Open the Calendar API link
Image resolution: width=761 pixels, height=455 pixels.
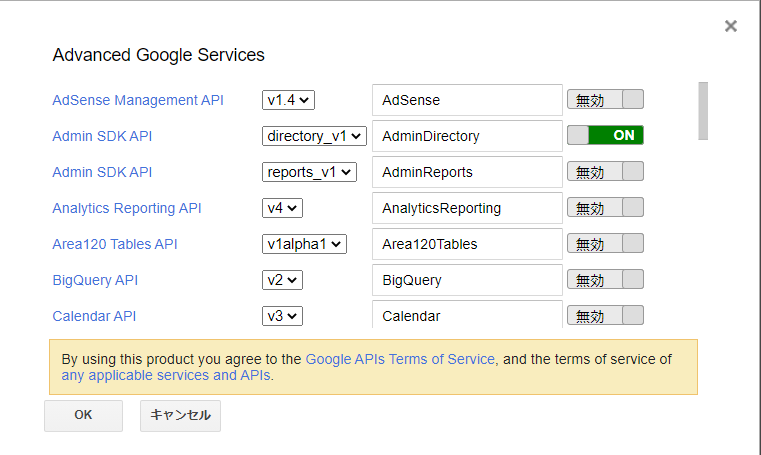(94, 316)
